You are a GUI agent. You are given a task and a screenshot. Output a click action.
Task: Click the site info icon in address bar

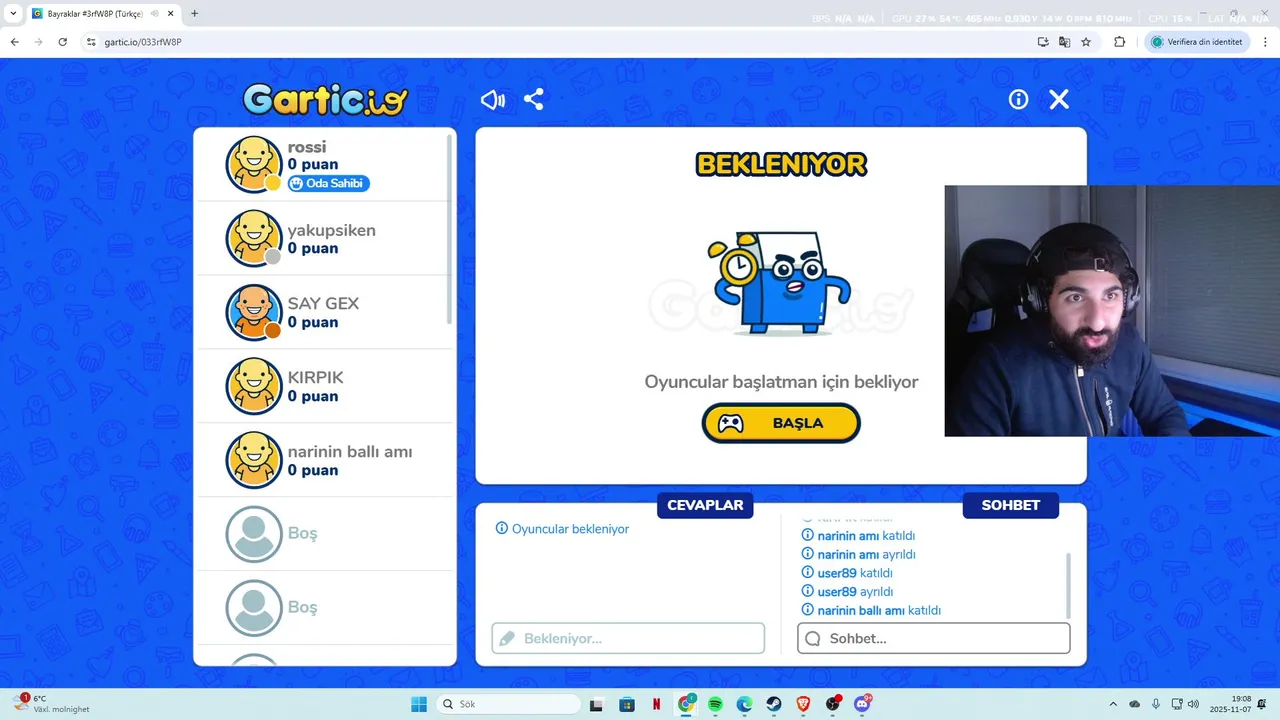(x=91, y=42)
